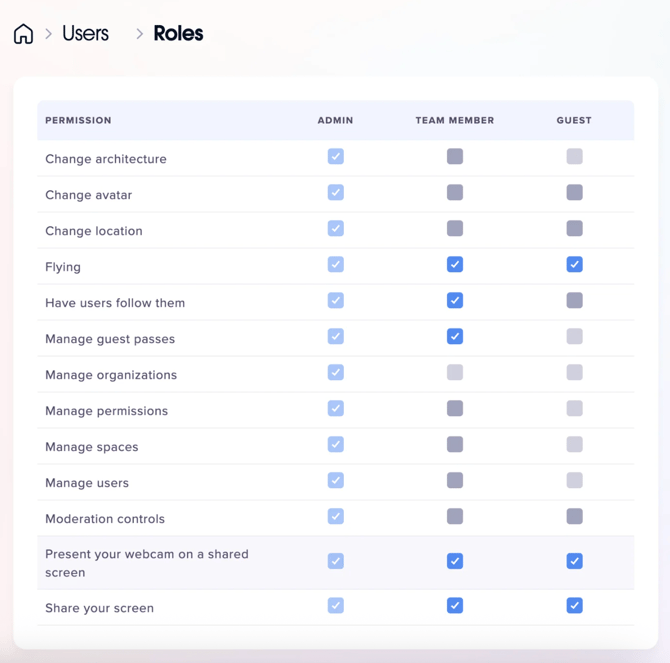Check Manage spaces for Team Member
The height and width of the screenshot is (663, 670).
click(x=455, y=445)
